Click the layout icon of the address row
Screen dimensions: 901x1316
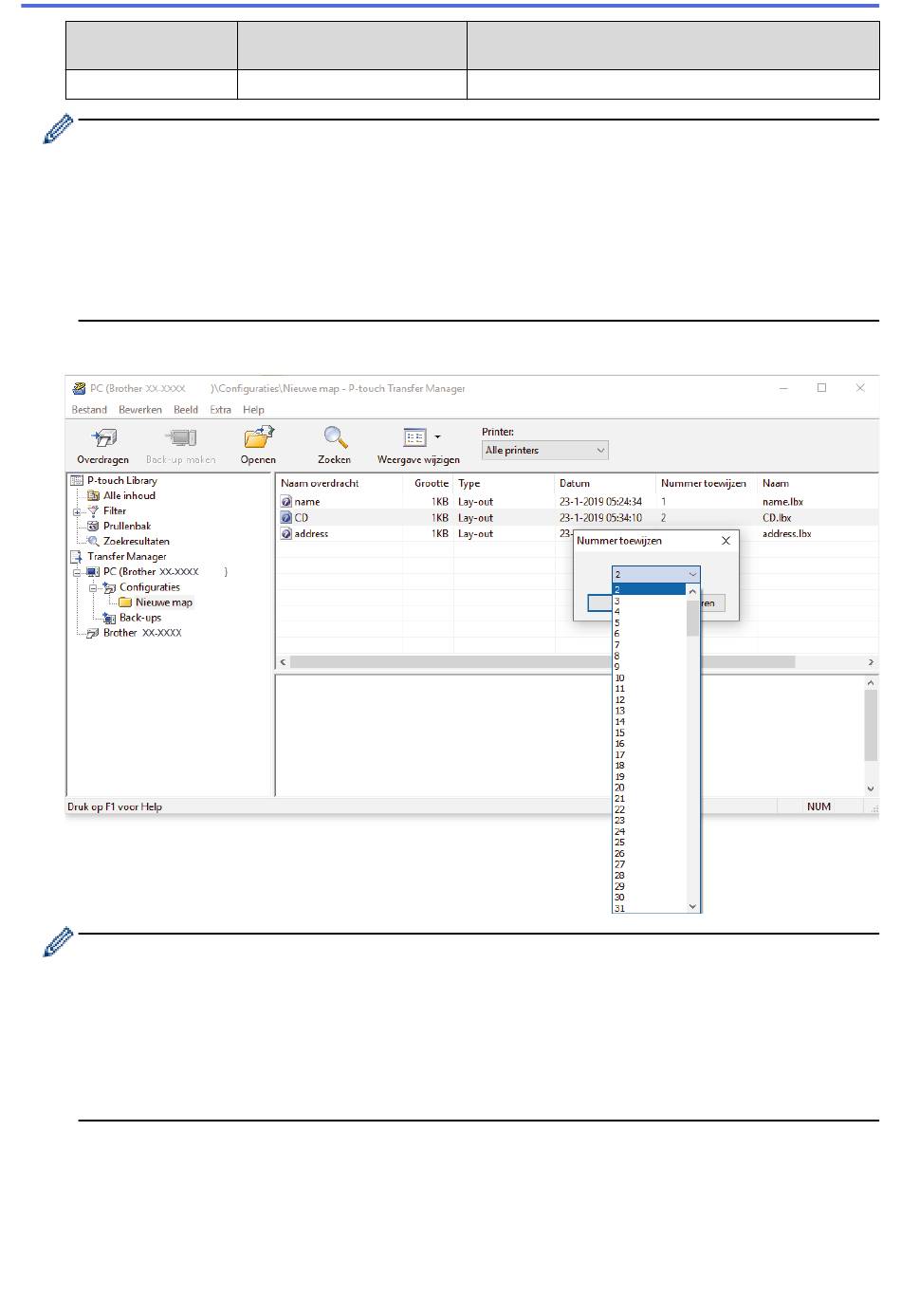pos(286,534)
